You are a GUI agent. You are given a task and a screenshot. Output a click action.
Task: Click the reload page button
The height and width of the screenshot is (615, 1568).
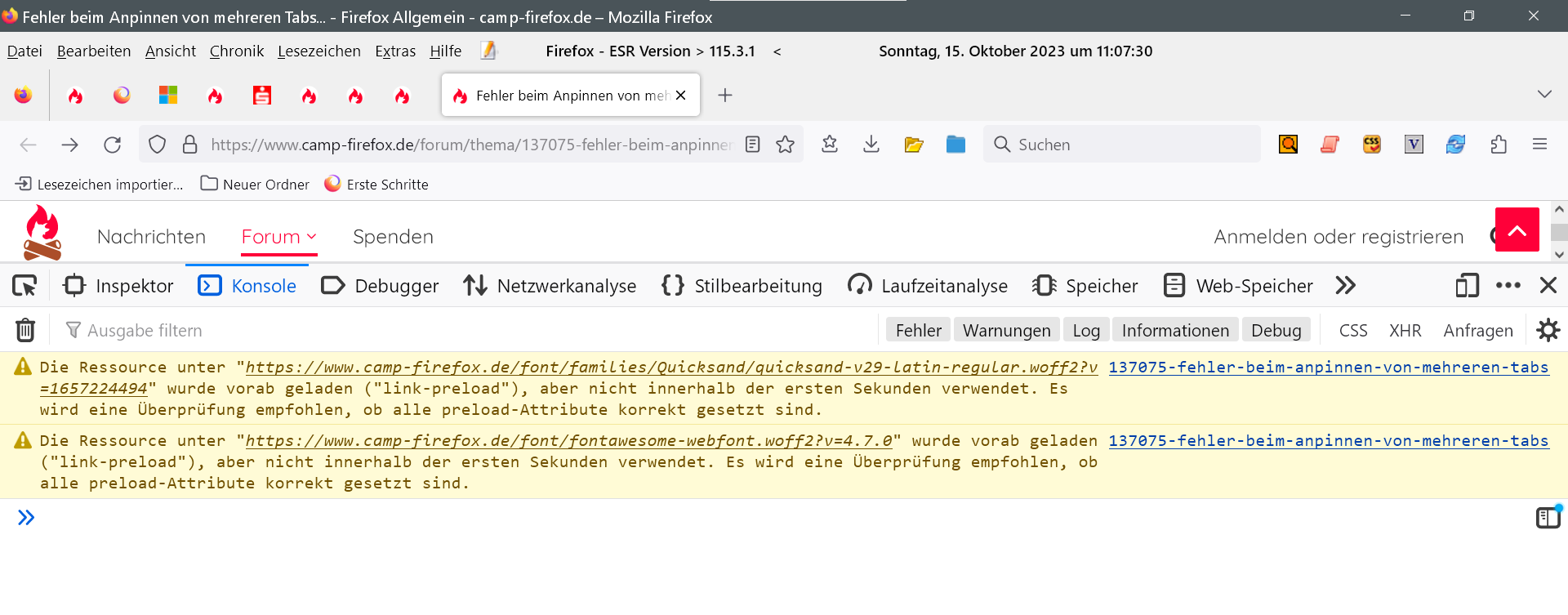click(113, 145)
